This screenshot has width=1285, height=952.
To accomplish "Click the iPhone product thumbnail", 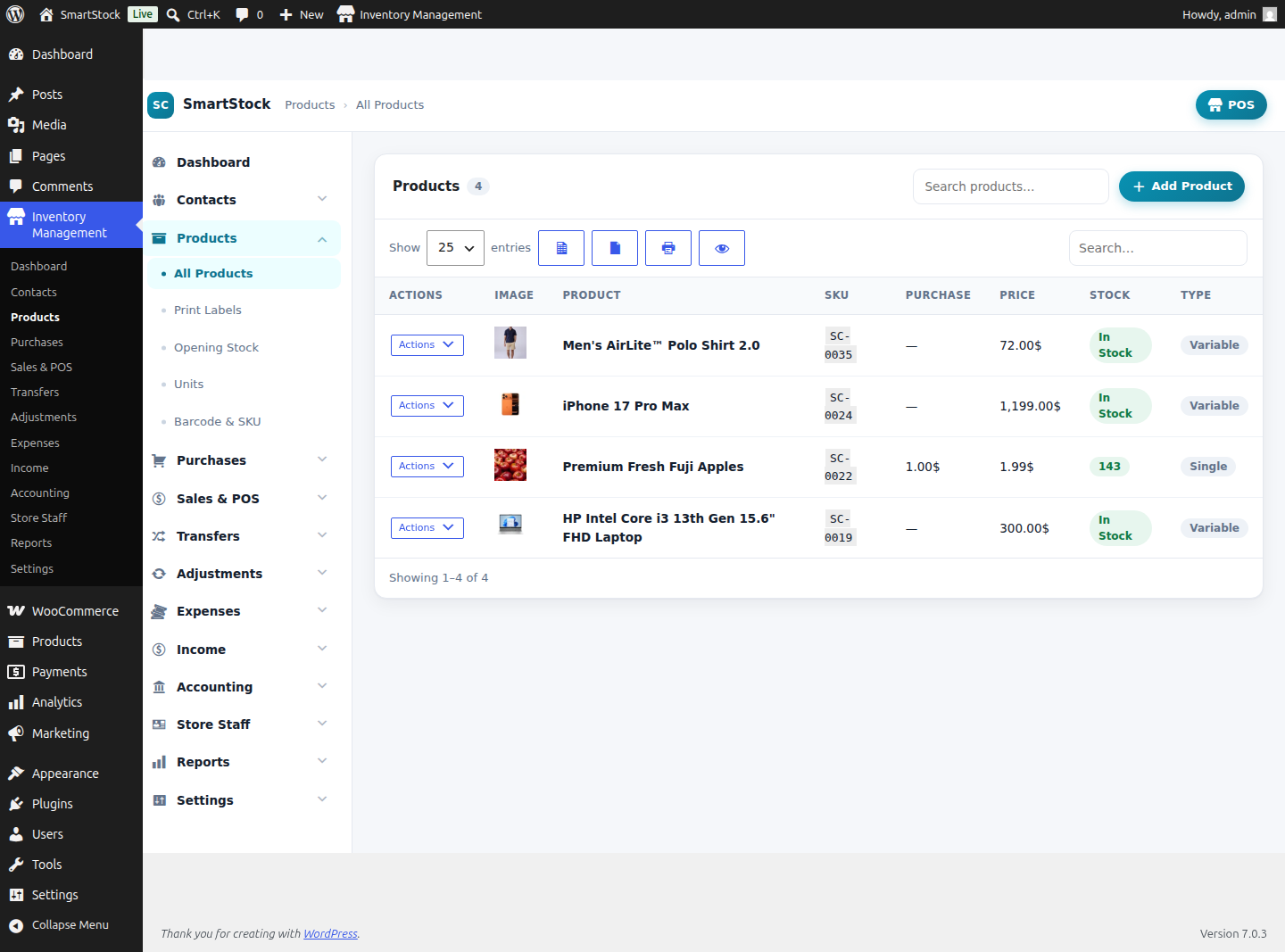I will point(510,404).
